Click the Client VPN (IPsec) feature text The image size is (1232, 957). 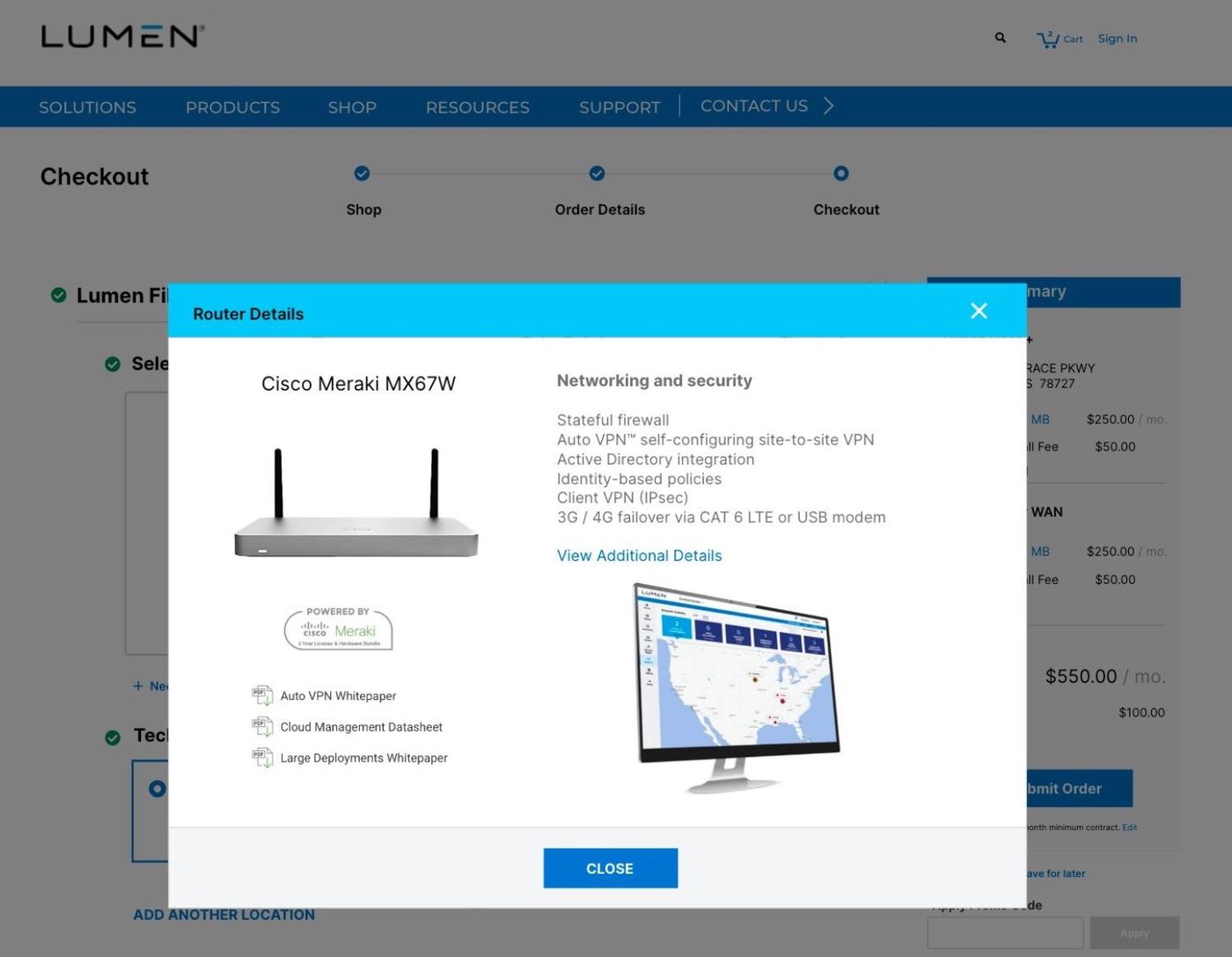point(623,497)
